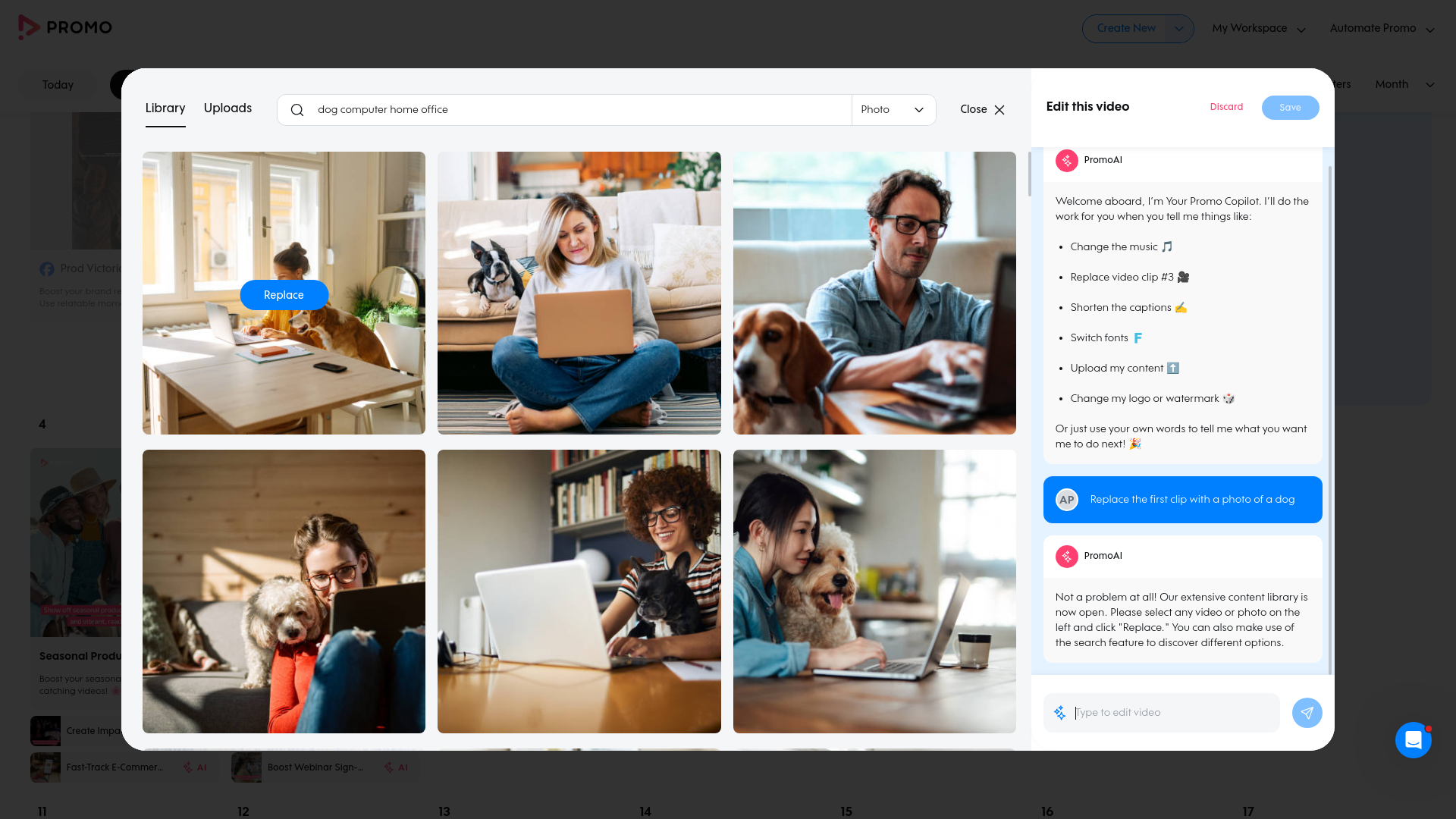Open the Automate Promo menu

[x=1382, y=29]
